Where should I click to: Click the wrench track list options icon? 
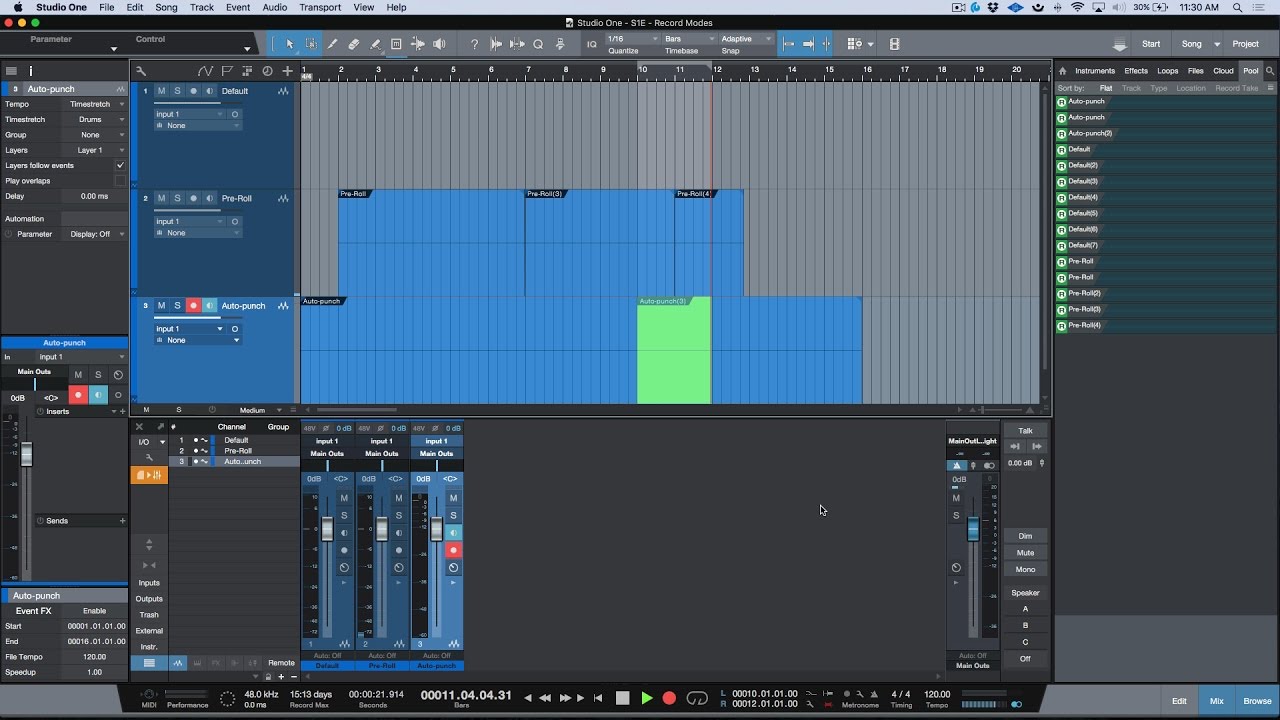pos(141,71)
